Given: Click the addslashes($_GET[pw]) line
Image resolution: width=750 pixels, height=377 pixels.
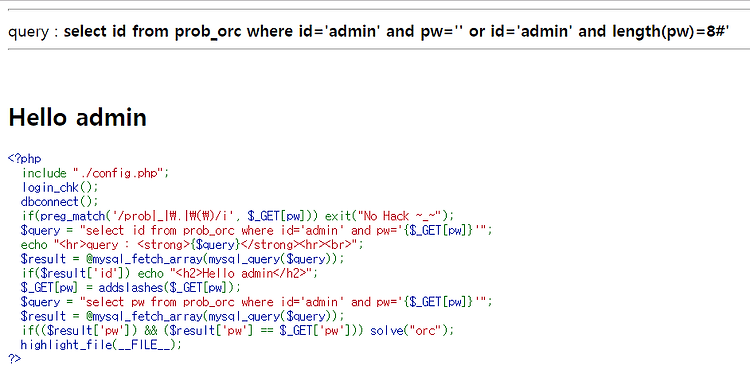Looking at the screenshot, I should pos(131,288).
